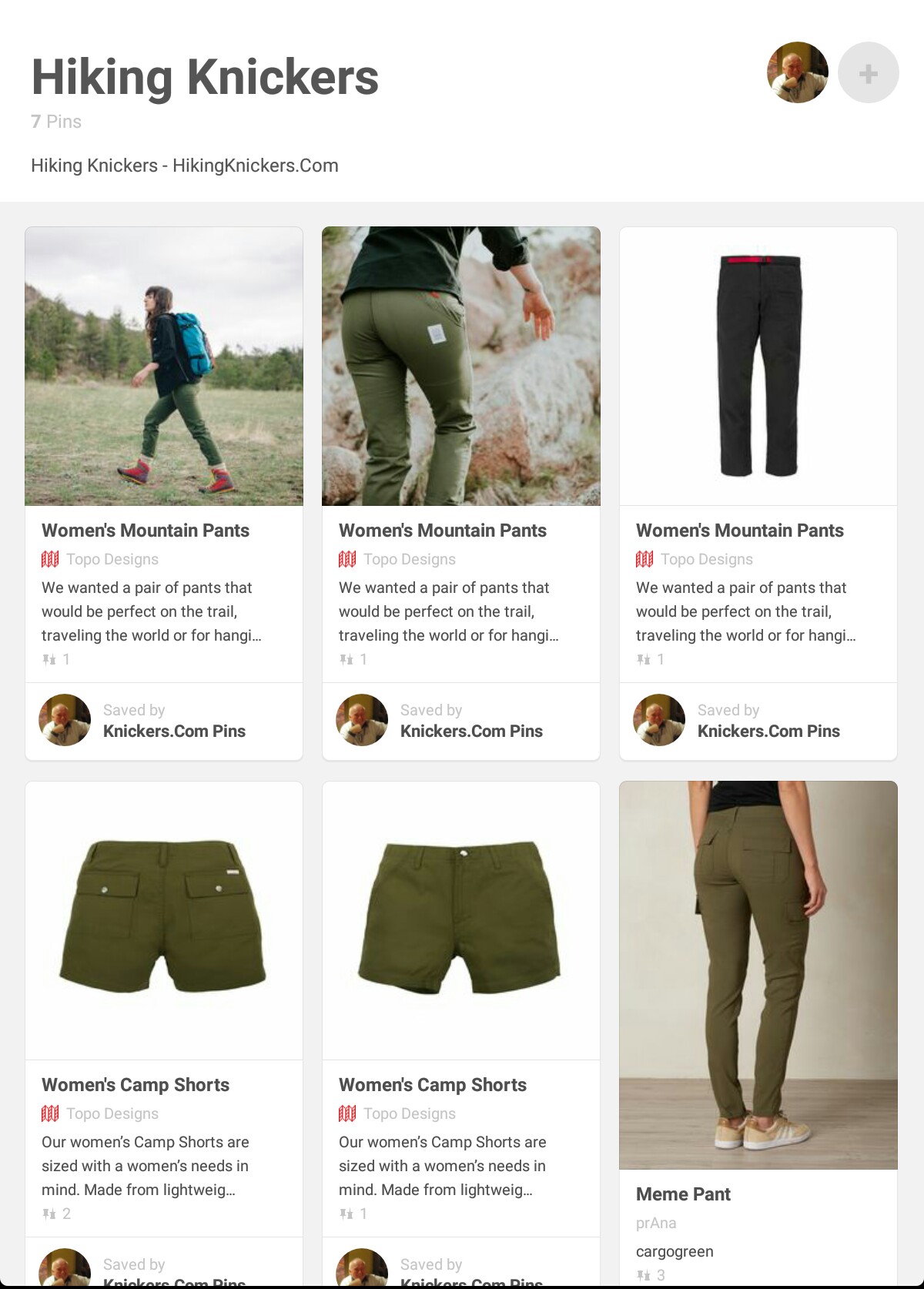
Task: Open the prAna Meme Pant model photo
Action: pos(758,976)
